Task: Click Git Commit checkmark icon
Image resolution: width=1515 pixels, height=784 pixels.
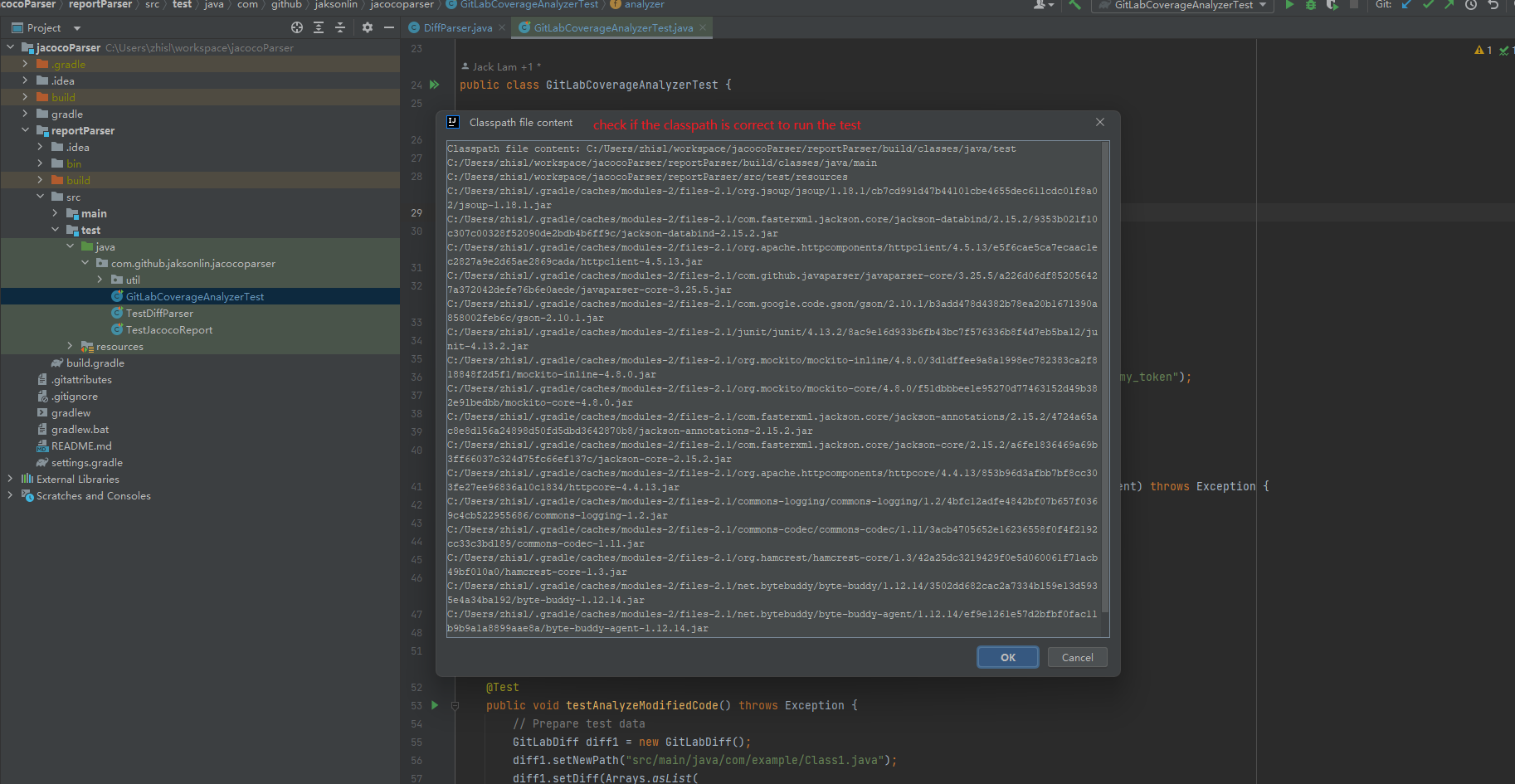Action: coord(1429,5)
